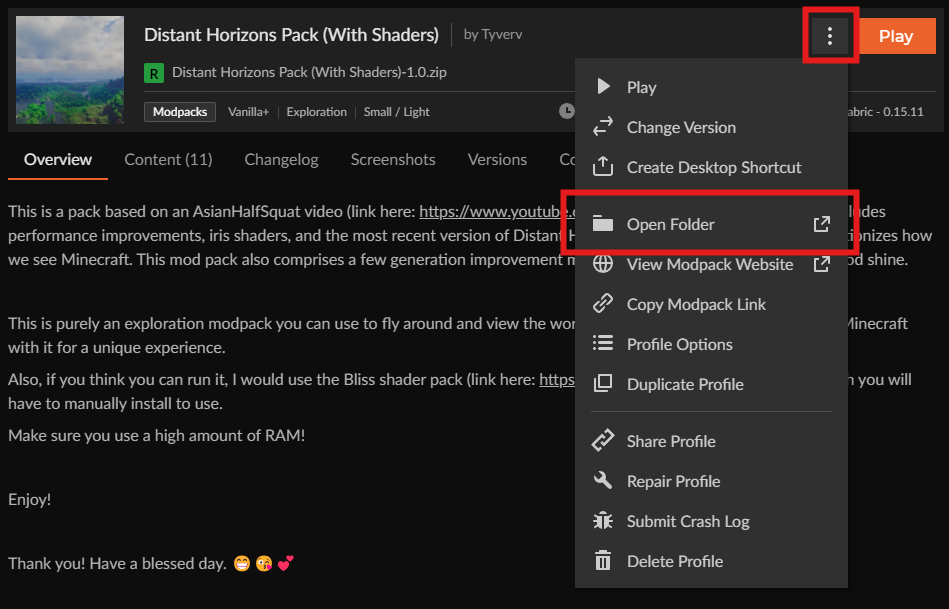The height and width of the screenshot is (609, 949).
Task: Click the trash icon for Delete Profile
Action: point(603,561)
